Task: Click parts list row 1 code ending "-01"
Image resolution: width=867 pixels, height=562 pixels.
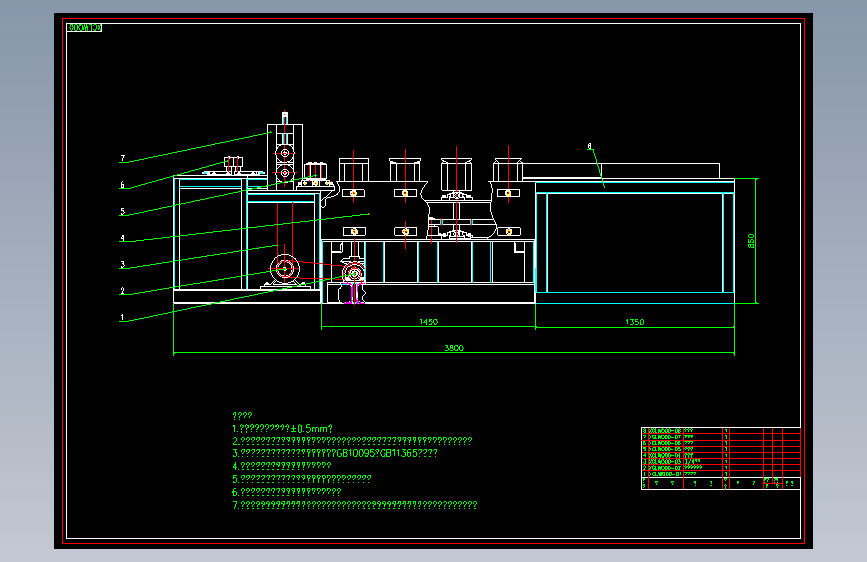Action: (665, 474)
